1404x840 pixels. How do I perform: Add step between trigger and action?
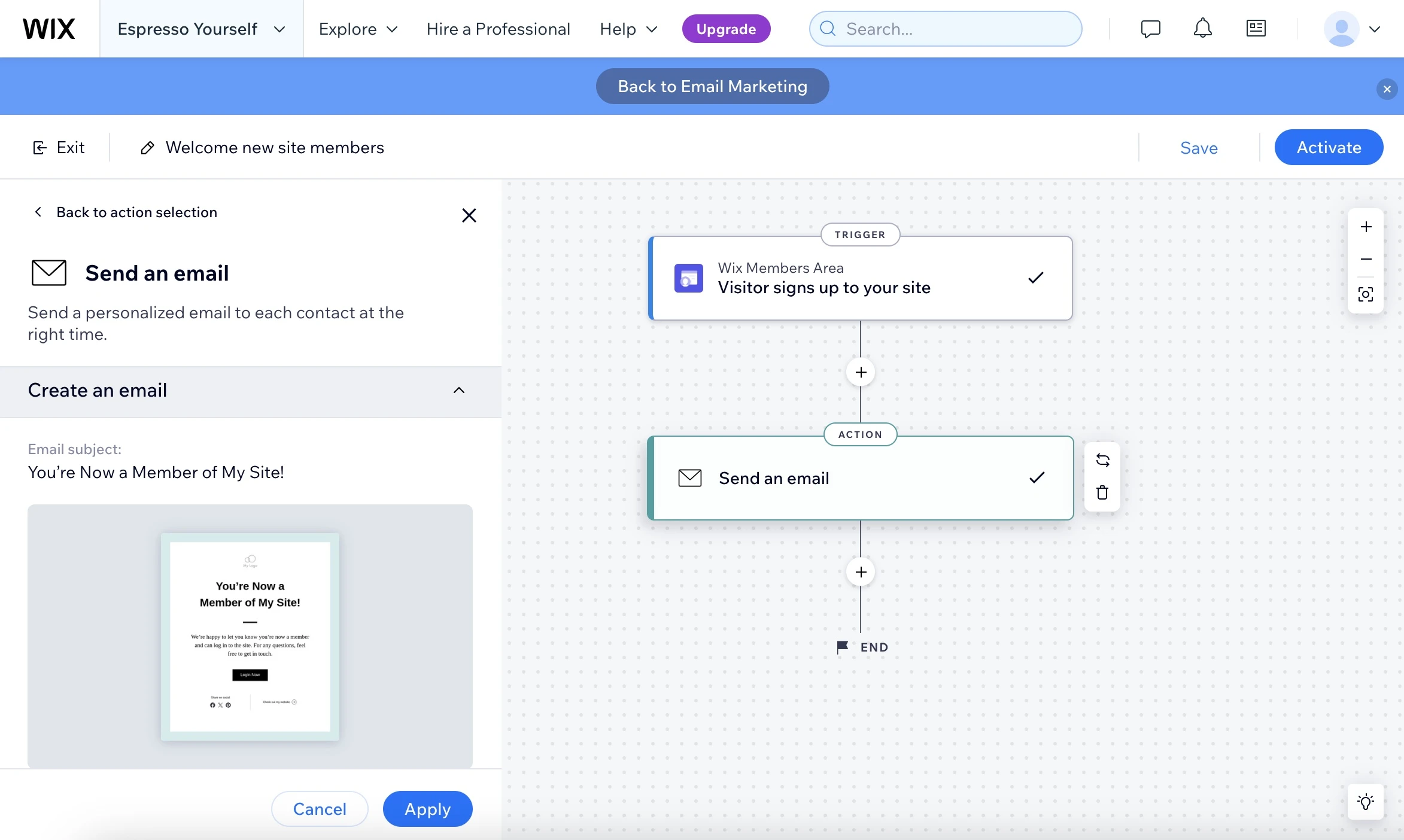click(861, 372)
